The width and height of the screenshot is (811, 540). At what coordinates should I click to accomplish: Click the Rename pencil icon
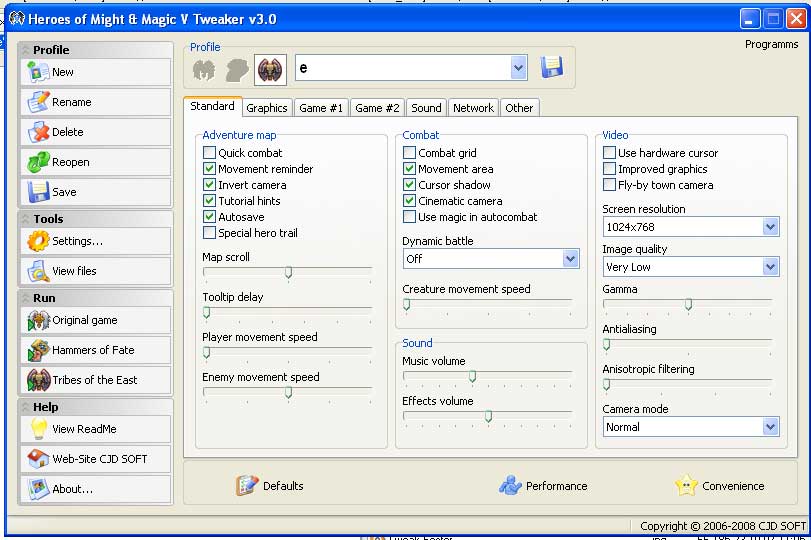click(38, 102)
